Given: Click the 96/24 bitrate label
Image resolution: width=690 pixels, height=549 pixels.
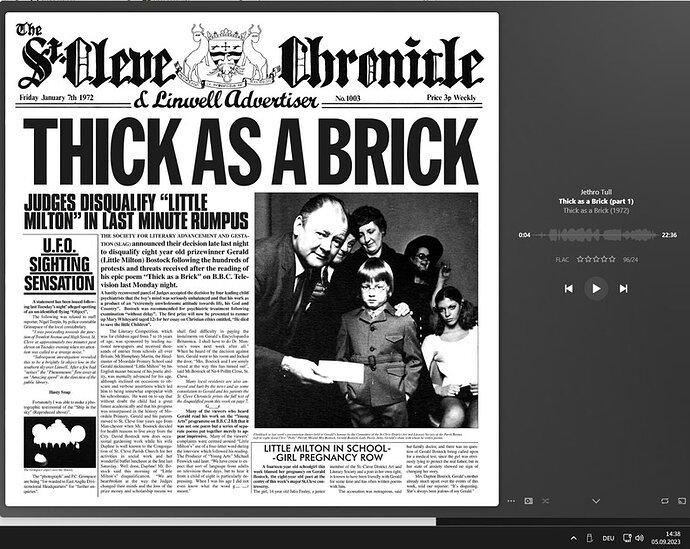Looking at the screenshot, I should [x=630, y=260].
